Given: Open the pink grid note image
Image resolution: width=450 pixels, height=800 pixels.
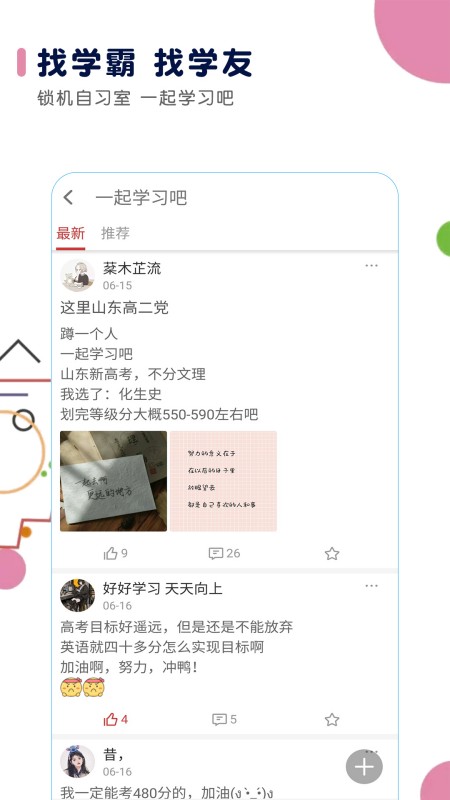Looking at the screenshot, I should click(223, 481).
